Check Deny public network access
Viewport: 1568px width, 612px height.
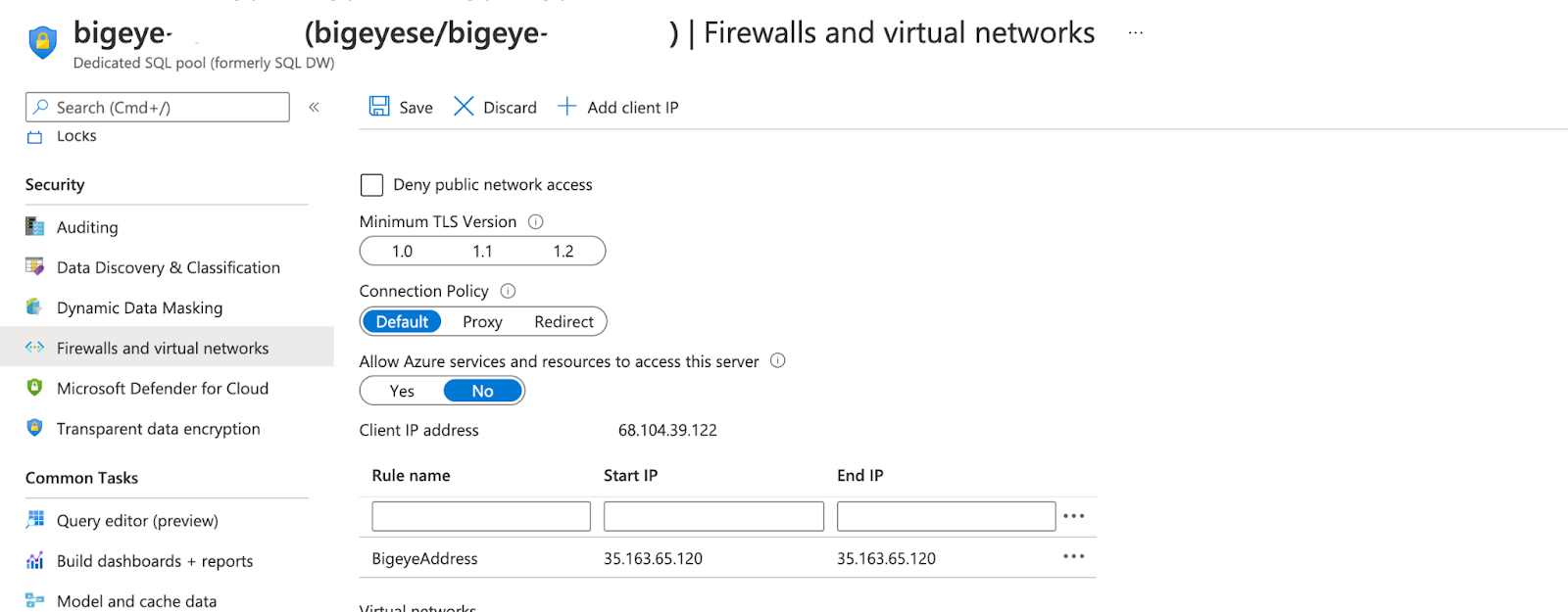pyautogui.click(x=371, y=185)
